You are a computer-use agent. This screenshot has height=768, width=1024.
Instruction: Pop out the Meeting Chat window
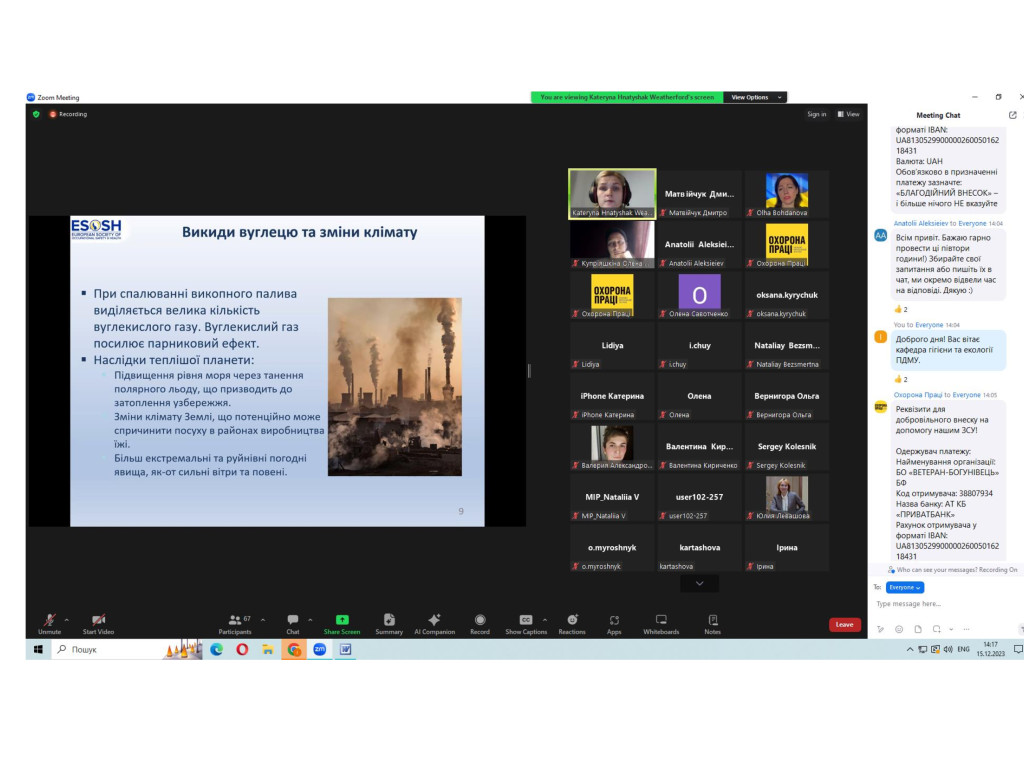[1012, 115]
